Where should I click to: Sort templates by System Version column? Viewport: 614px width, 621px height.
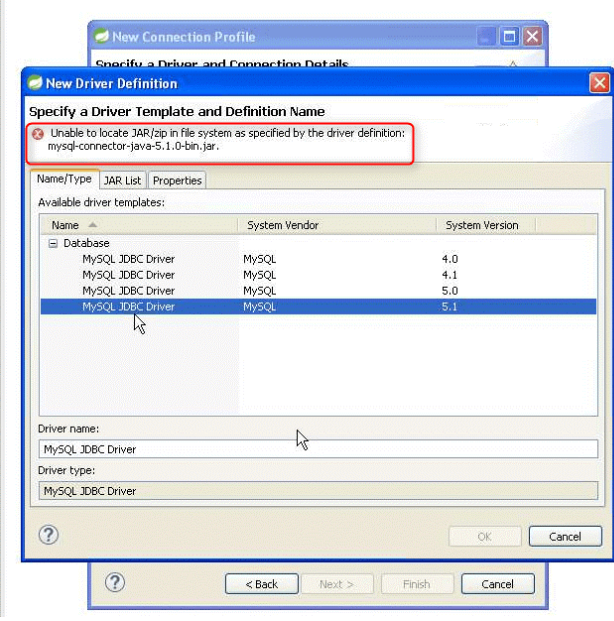point(486,225)
